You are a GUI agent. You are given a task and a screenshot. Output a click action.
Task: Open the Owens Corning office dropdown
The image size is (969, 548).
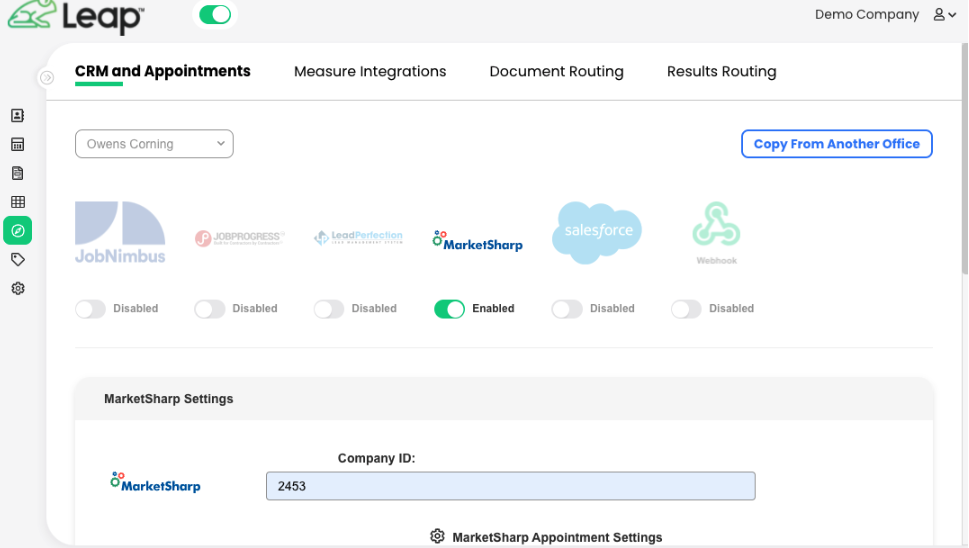coord(154,144)
